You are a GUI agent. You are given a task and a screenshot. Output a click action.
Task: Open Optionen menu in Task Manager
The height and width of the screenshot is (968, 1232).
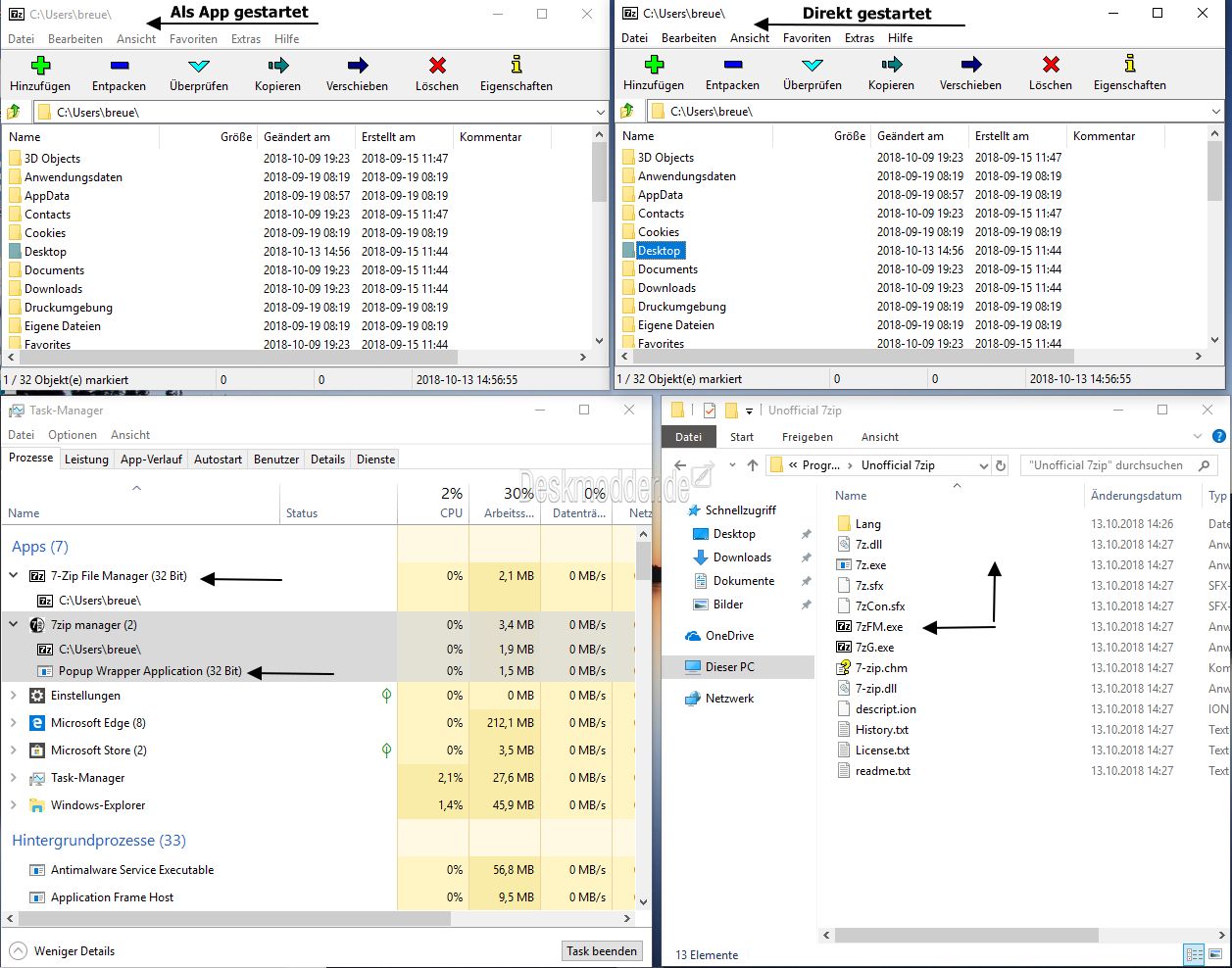click(x=73, y=435)
